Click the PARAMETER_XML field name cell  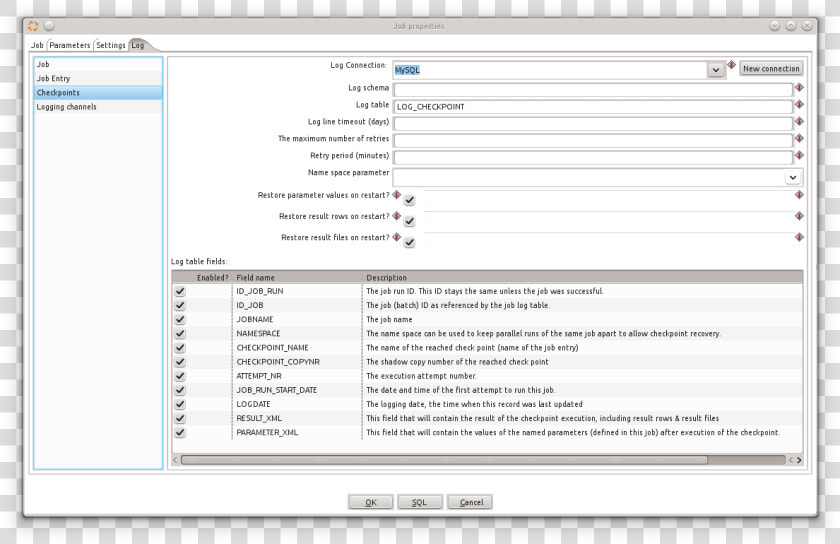pos(297,433)
